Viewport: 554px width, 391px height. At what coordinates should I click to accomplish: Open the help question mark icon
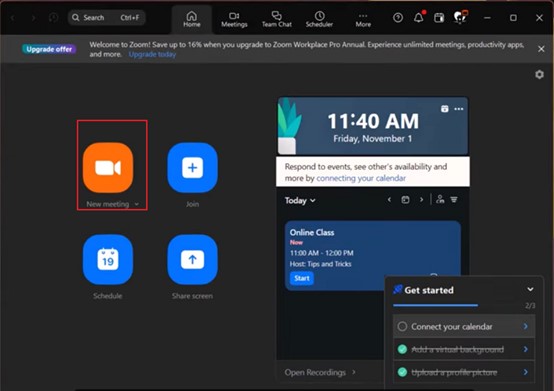(x=398, y=17)
